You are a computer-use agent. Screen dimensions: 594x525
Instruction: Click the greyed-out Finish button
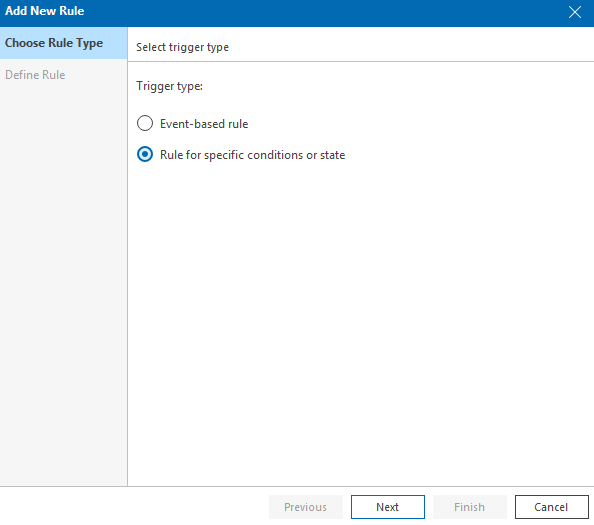(x=469, y=507)
